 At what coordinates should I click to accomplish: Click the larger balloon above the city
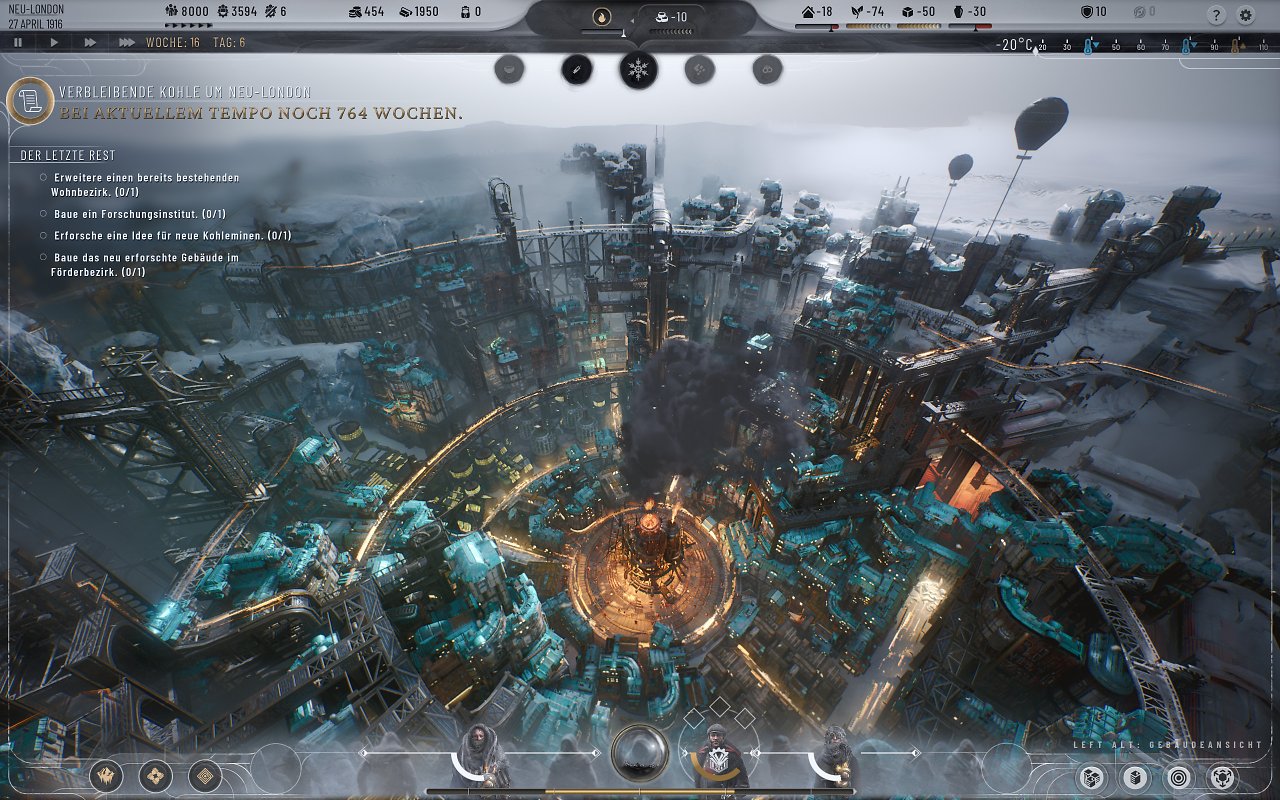1041,122
